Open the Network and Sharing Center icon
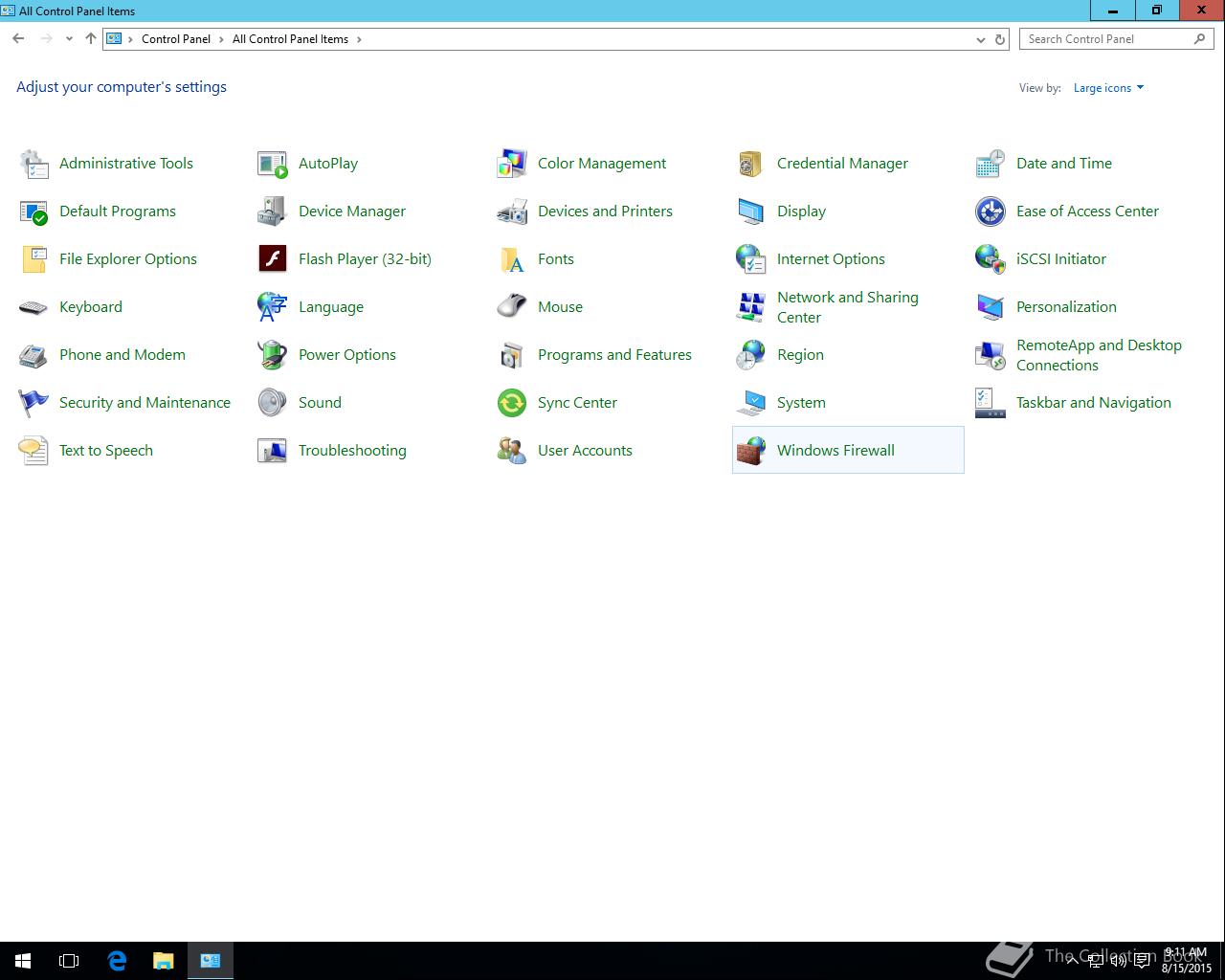Screen dimensions: 1225x980 pos(751,307)
